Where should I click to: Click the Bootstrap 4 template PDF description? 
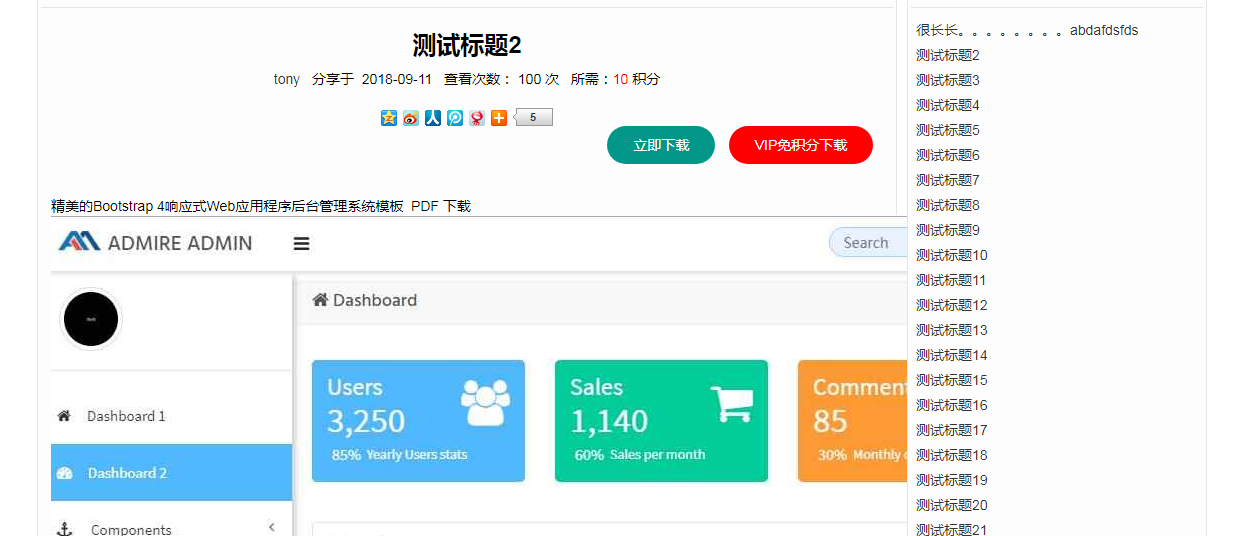tap(261, 206)
